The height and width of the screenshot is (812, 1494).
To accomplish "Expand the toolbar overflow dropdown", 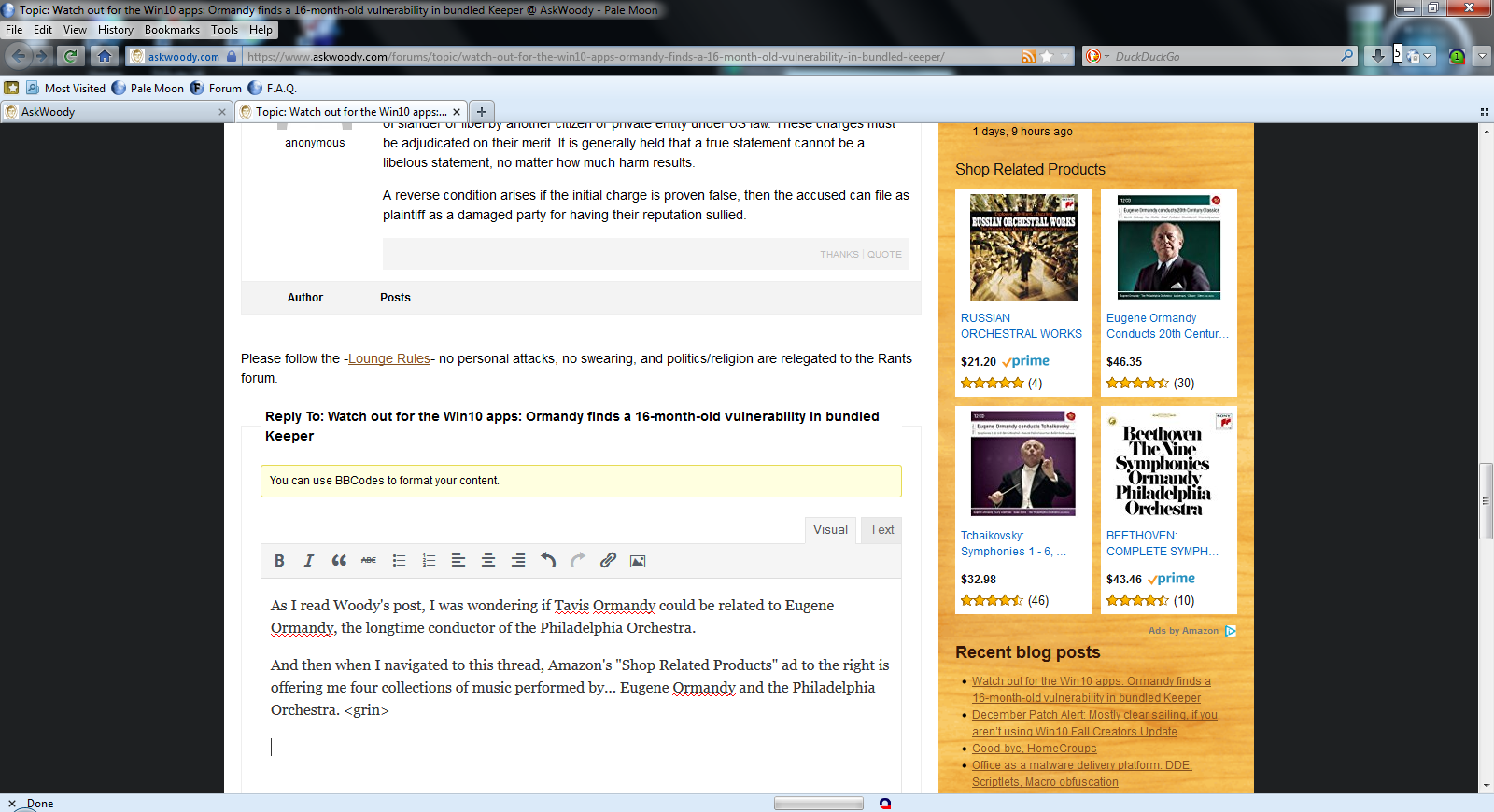I will click(1482, 56).
